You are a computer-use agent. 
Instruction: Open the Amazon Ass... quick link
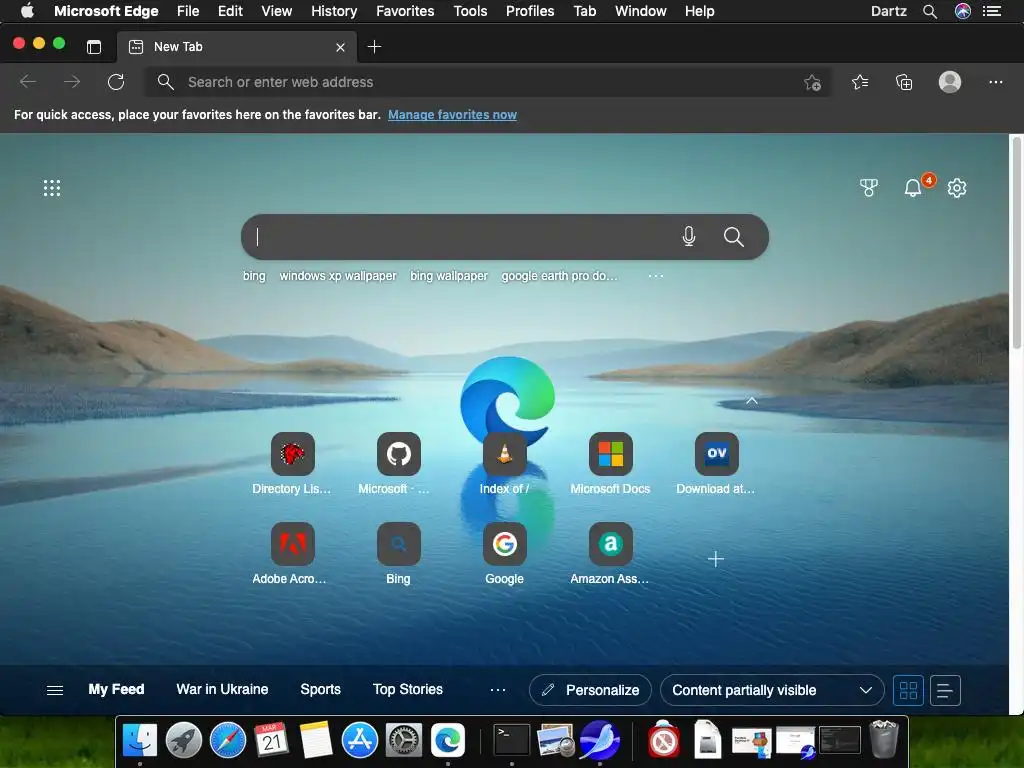coord(611,554)
